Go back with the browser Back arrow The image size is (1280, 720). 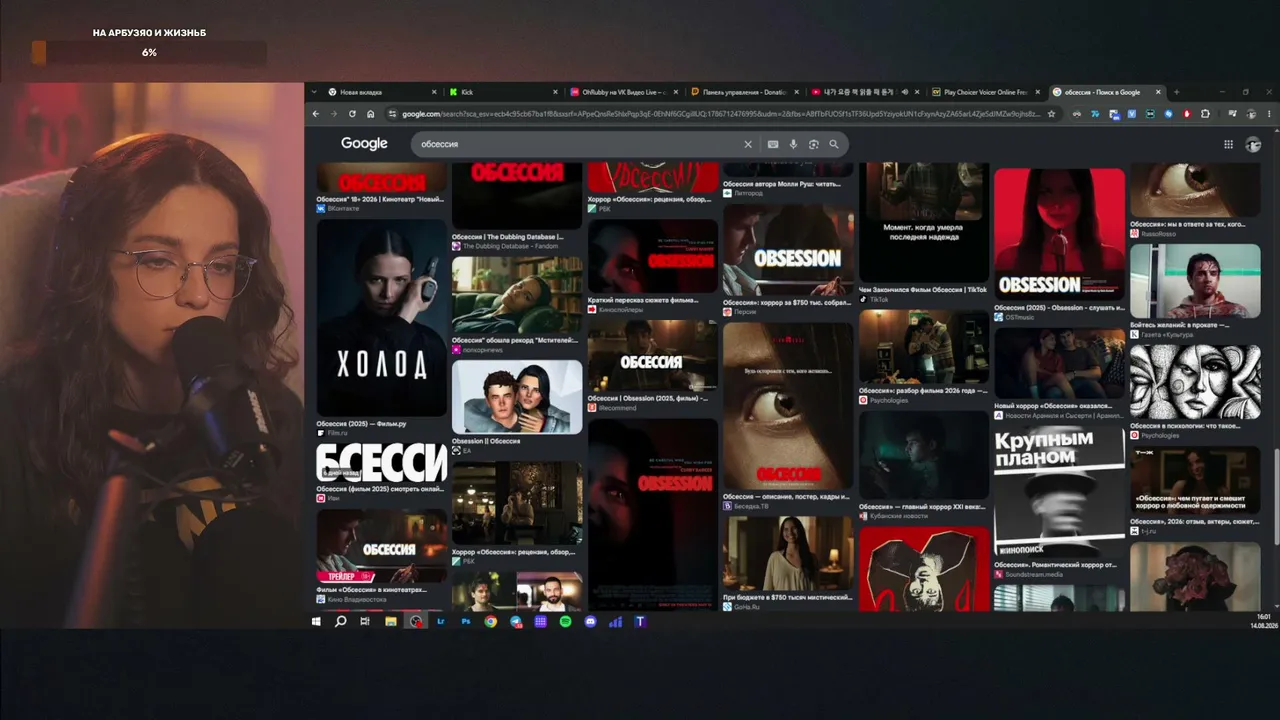coord(316,114)
